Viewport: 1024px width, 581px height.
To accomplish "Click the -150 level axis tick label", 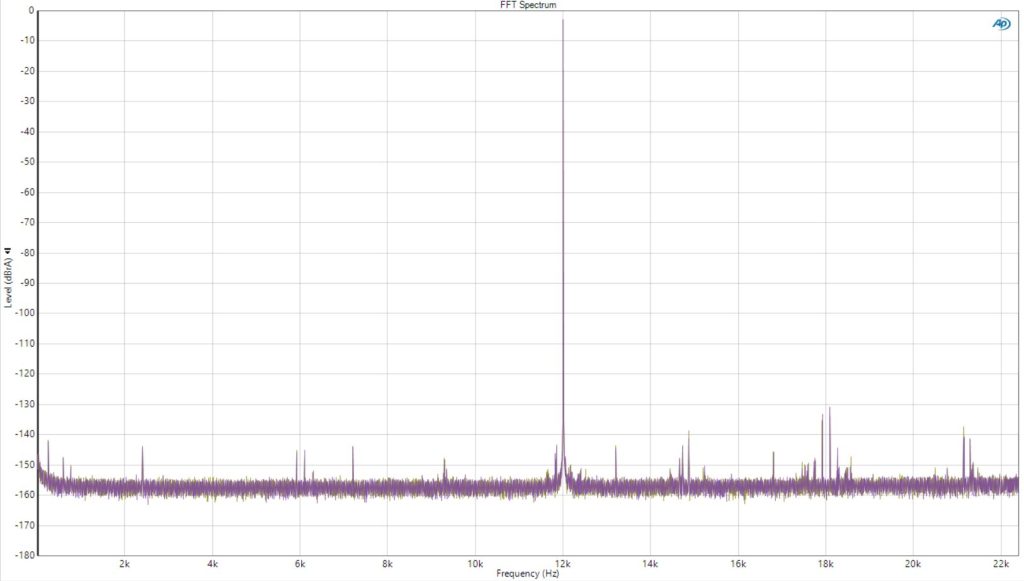I will click(x=25, y=464).
